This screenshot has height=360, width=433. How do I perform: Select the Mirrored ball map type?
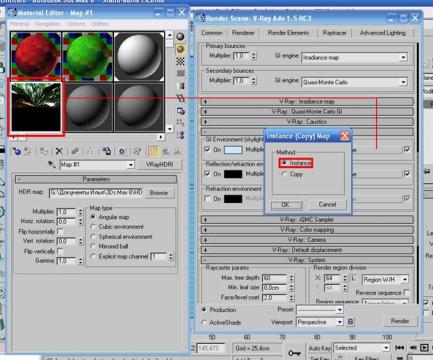93,246
